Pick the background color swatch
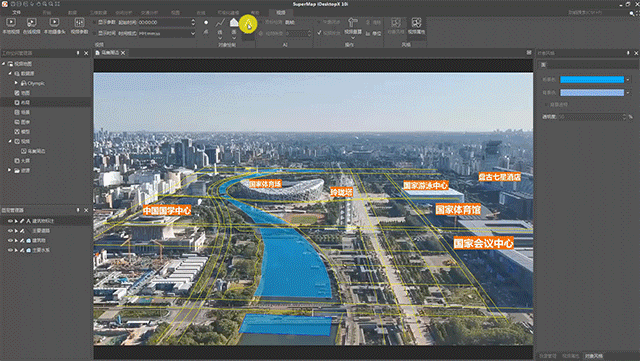640x361 pixels. (592, 93)
